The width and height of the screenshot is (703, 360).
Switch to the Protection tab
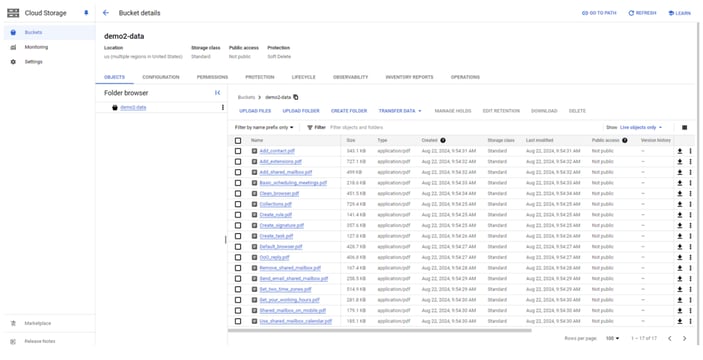[260, 77]
